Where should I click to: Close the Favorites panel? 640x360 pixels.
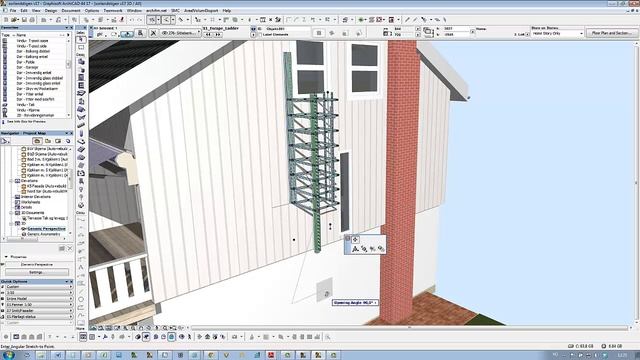click(x=71, y=28)
